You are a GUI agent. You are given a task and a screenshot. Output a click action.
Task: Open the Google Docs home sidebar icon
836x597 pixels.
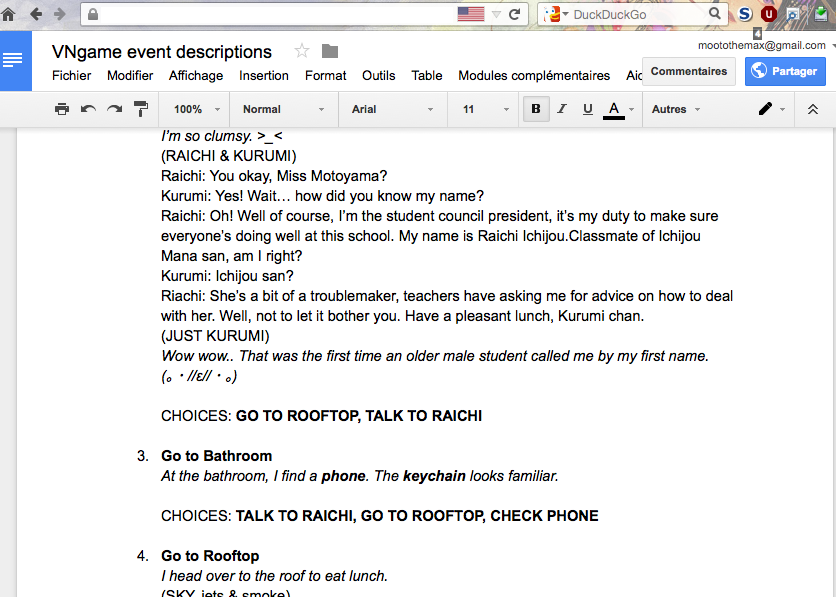tap(13, 60)
